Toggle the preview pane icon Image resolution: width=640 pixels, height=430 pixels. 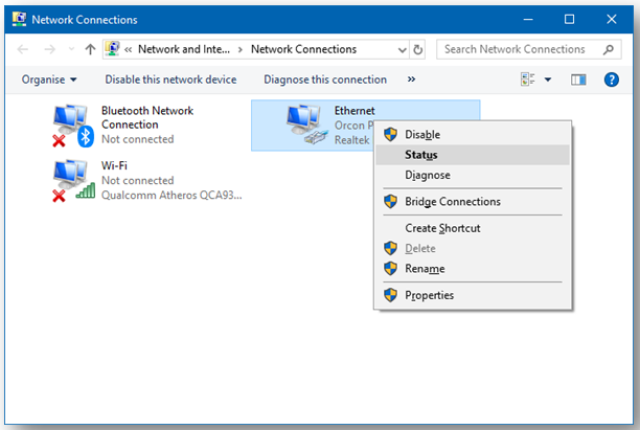coord(578,80)
